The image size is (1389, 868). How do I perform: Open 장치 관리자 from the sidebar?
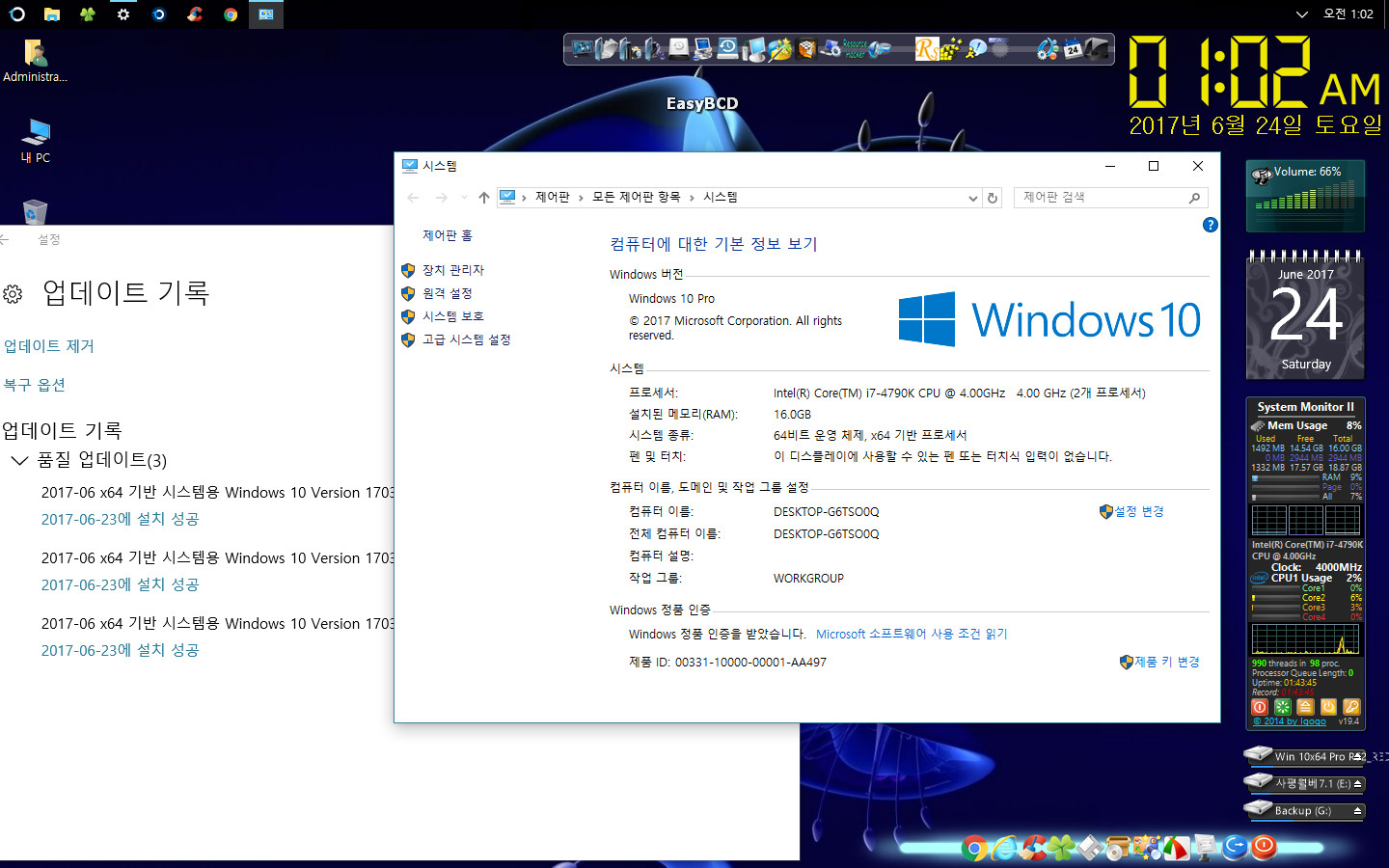(x=452, y=270)
